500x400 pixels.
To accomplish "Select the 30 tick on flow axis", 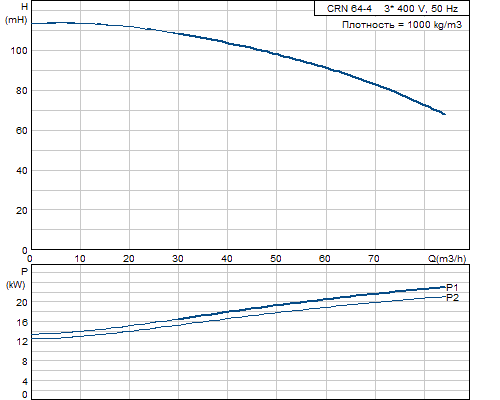I will (x=178, y=259).
